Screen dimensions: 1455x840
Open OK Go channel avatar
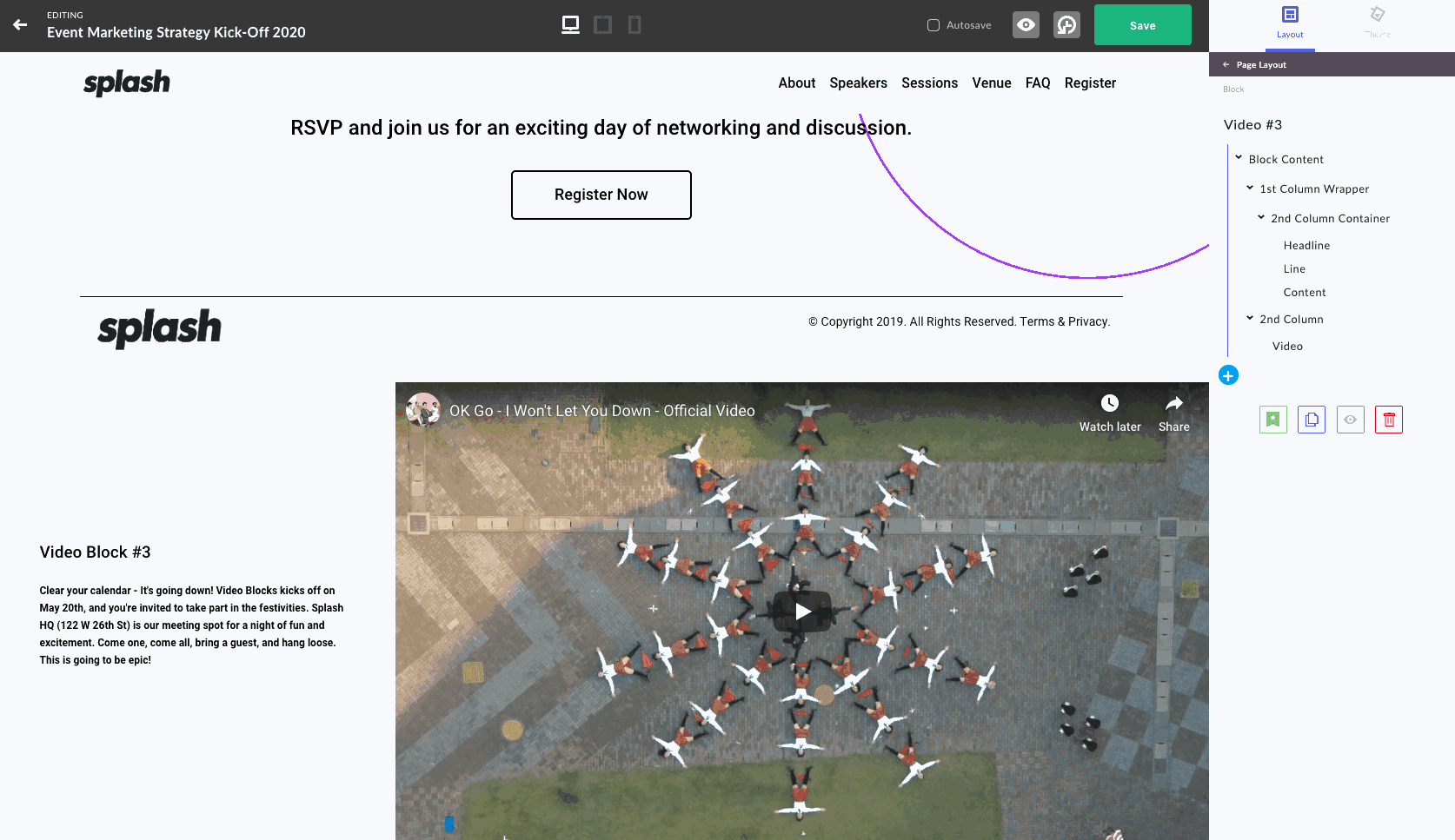click(423, 410)
